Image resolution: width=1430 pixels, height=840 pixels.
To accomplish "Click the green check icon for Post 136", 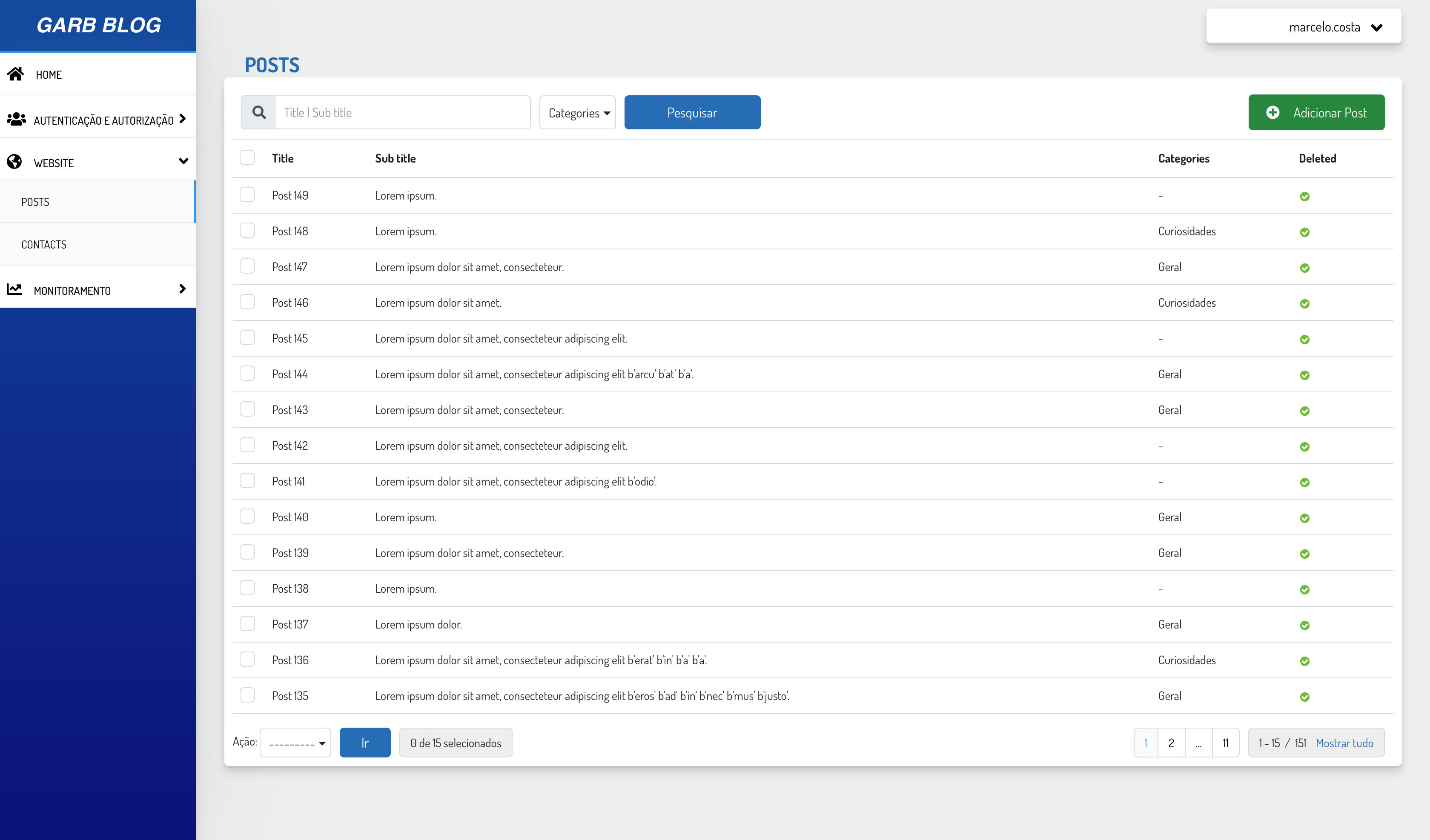I will [x=1304, y=661].
